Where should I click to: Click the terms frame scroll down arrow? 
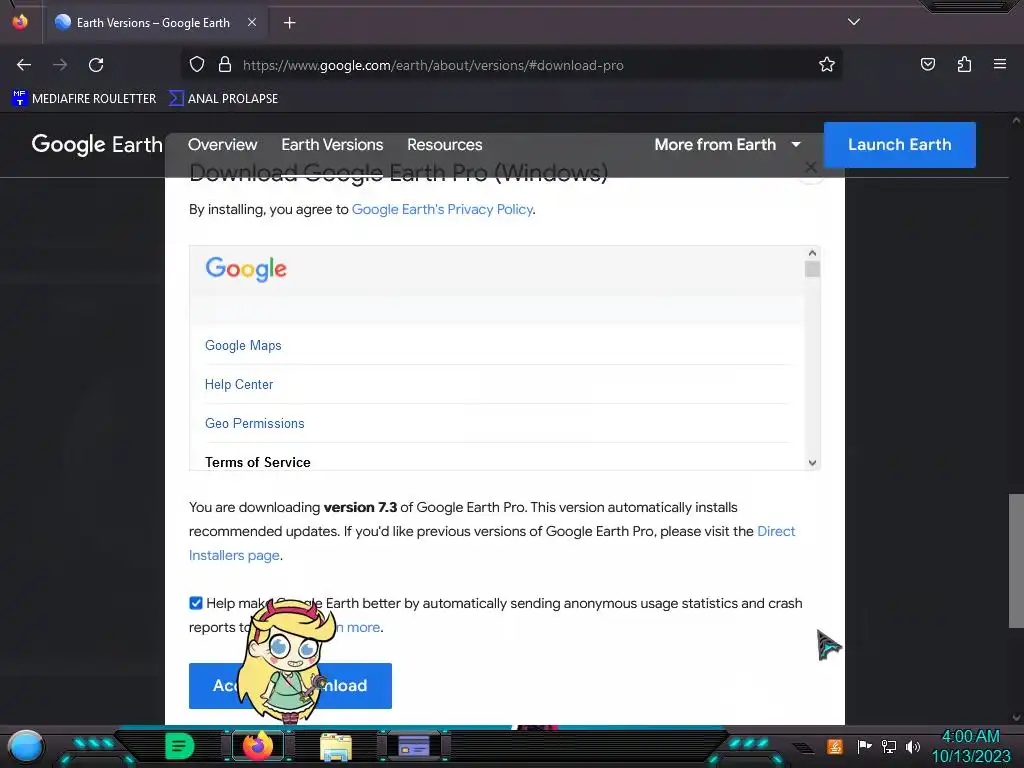(x=812, y=462)
